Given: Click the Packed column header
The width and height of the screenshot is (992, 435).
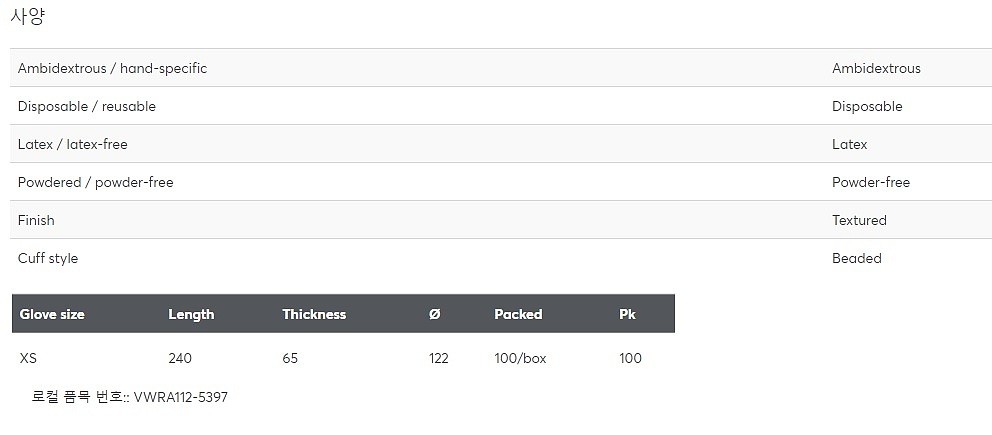Looking at the screenshot, I should (x=518, y=314).
